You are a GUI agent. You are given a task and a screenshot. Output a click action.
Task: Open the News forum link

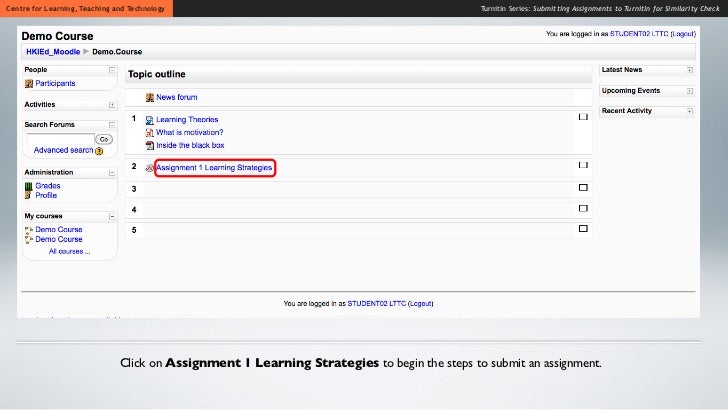[x=176, y=98]
